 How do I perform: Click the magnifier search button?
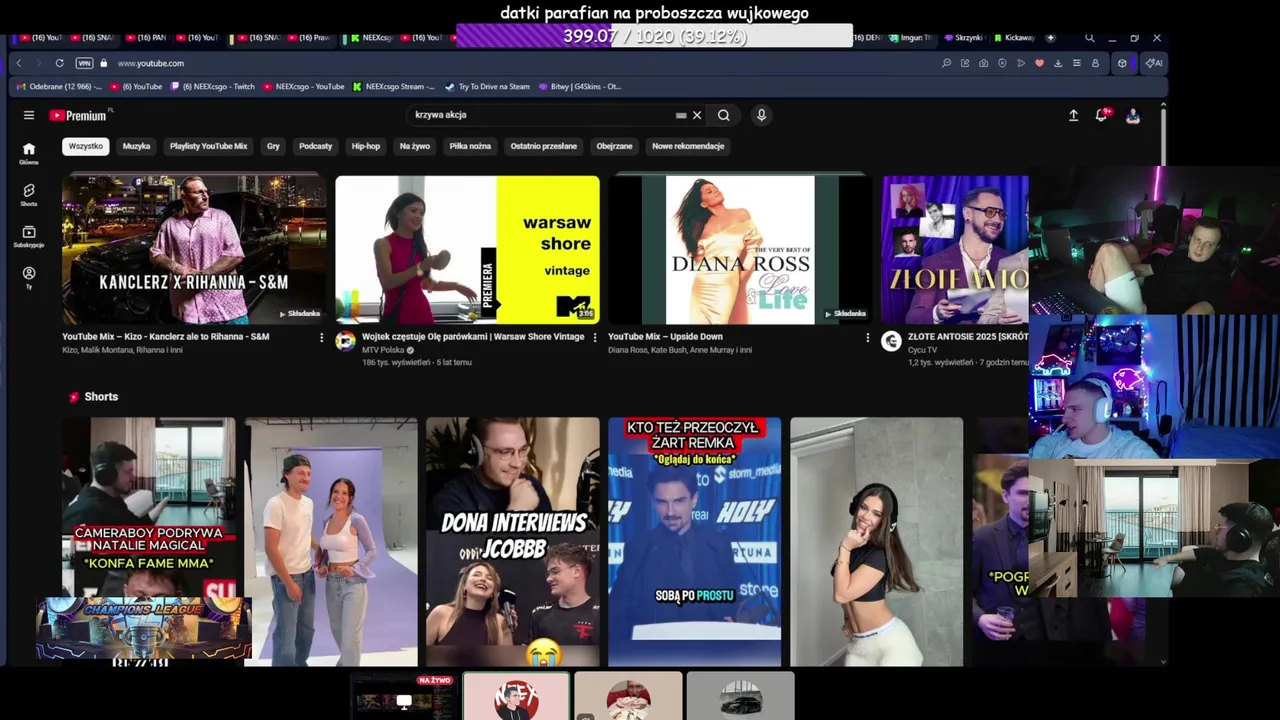pyautogui.click(x=724, y=115)
